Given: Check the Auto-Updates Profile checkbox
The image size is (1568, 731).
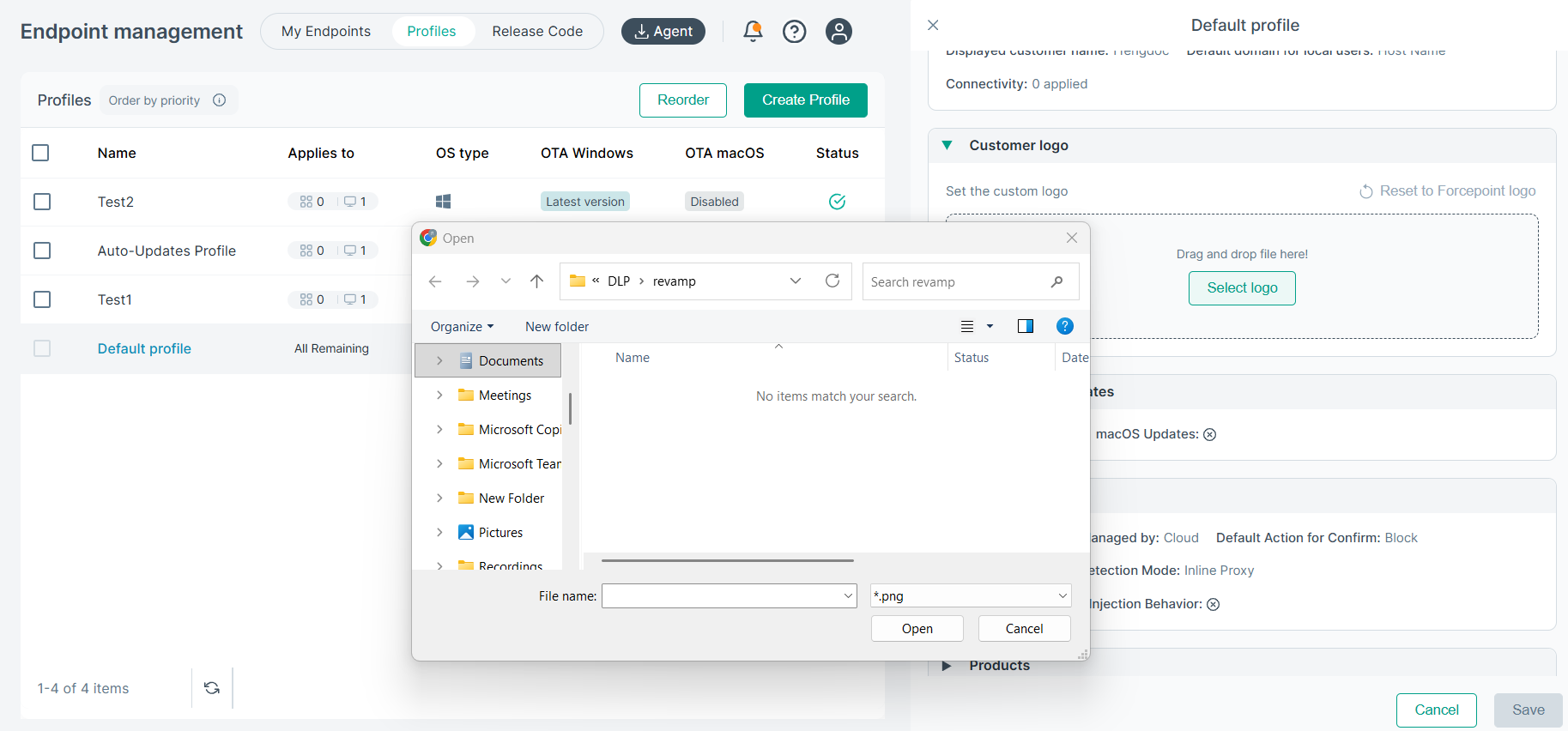Looking at the screenshot, I should click(42, 251).
